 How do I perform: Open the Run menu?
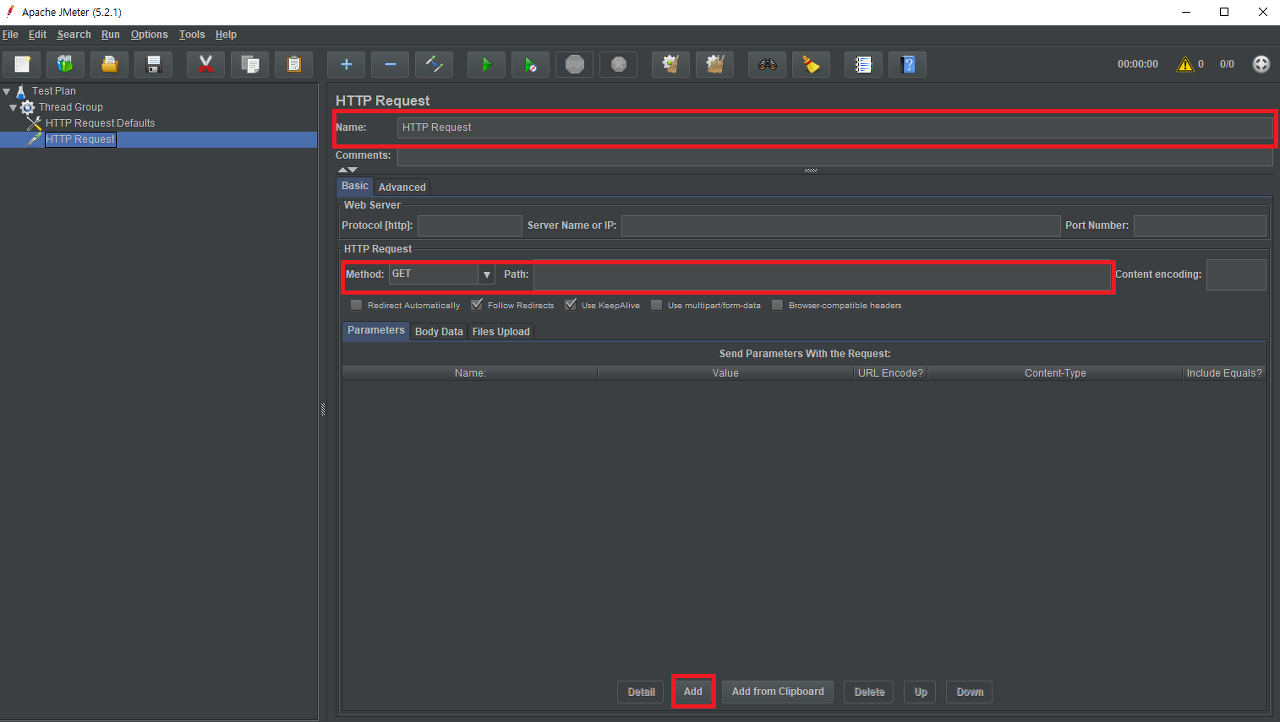111,34
